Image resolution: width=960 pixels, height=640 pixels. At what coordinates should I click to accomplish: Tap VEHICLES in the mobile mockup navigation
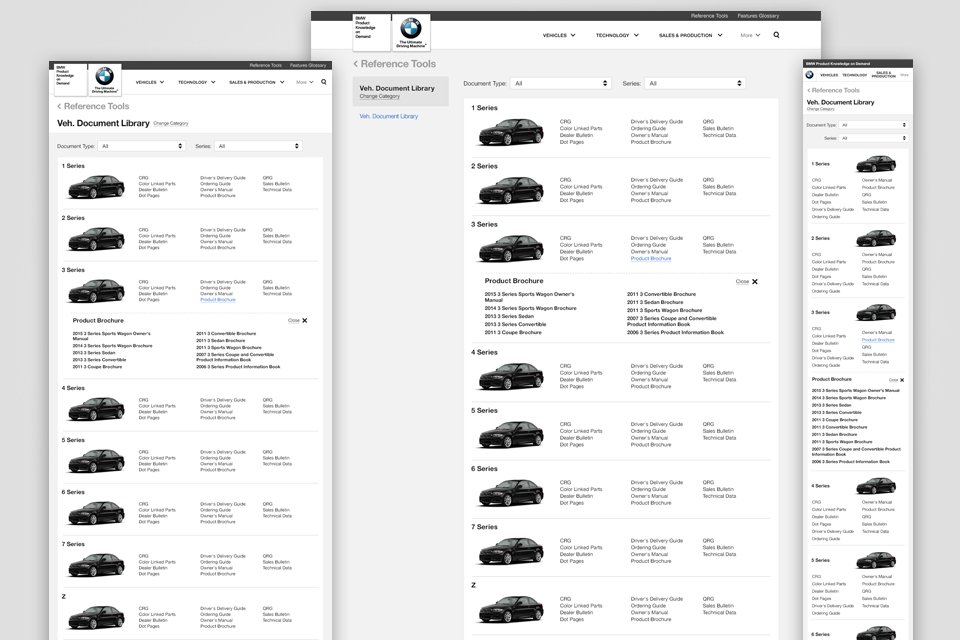(829, 75)
